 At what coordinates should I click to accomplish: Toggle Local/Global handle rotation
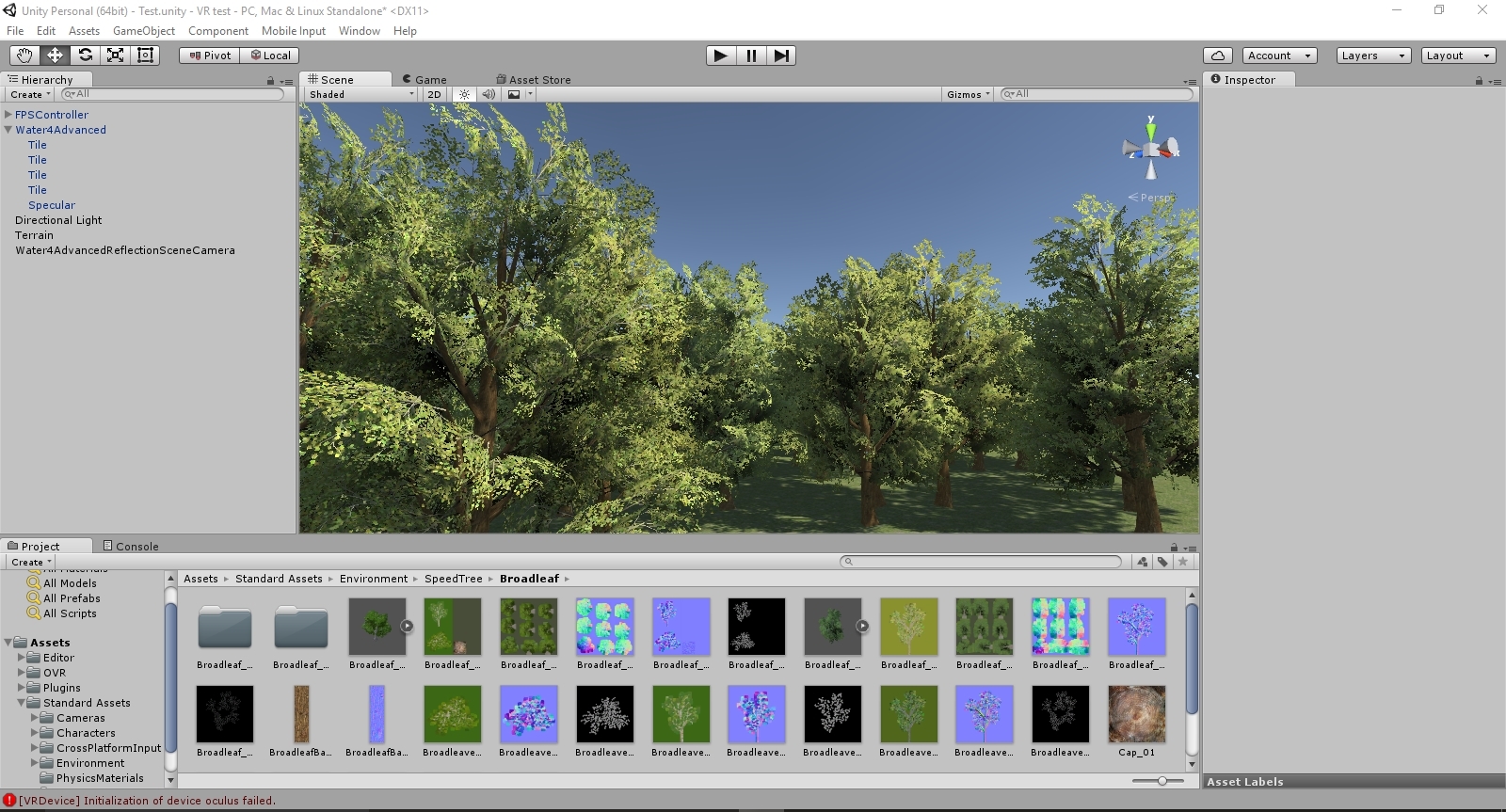(270, 56)
